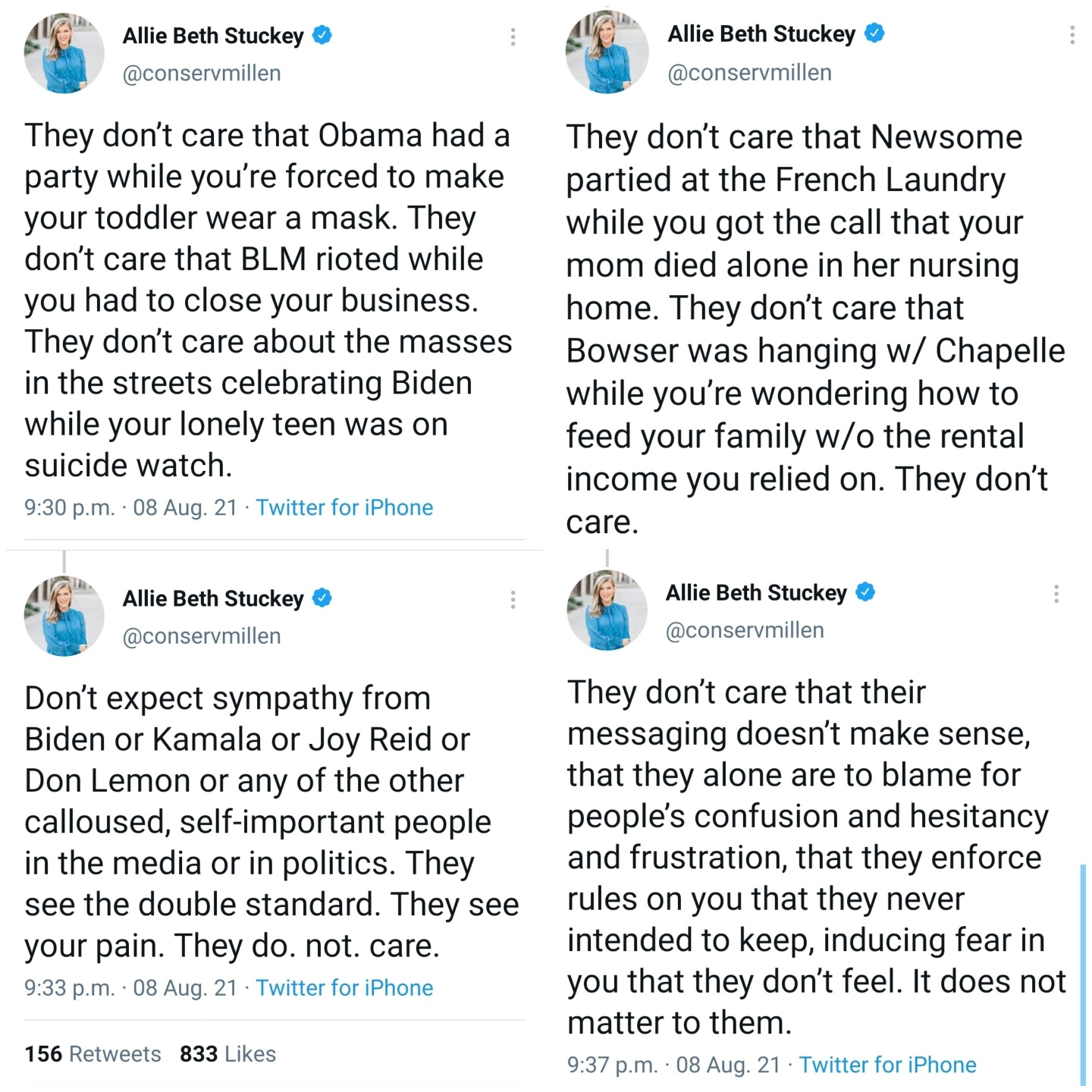Image resolution: width=1092 pixels, height=1092 pixels.
Task: Click verified badge on the Obama party tweet
Action: tap(322, 35)
